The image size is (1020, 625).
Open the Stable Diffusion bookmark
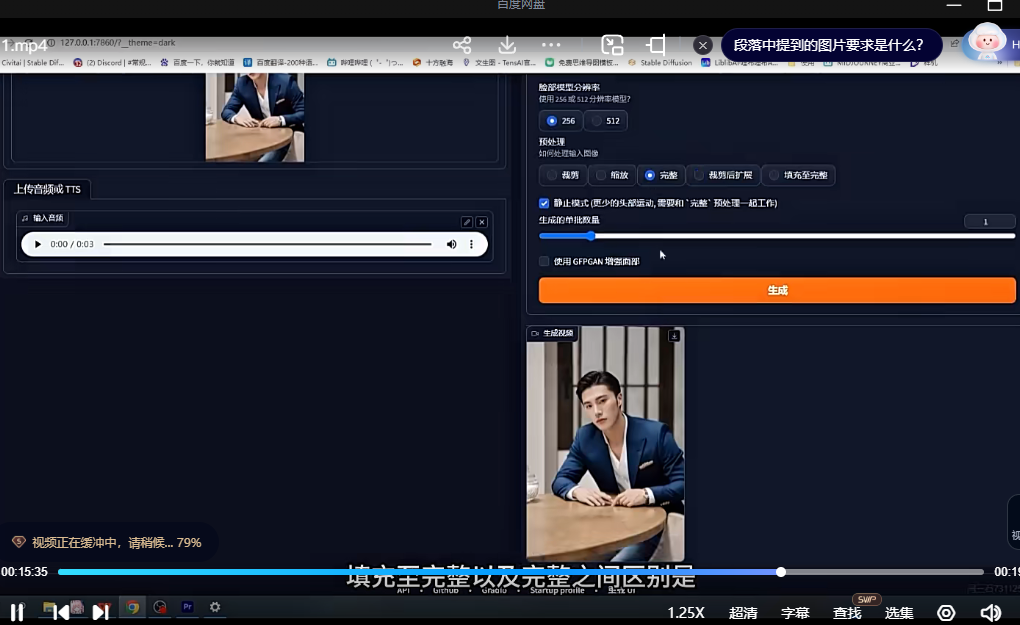[x=660, y=63]
